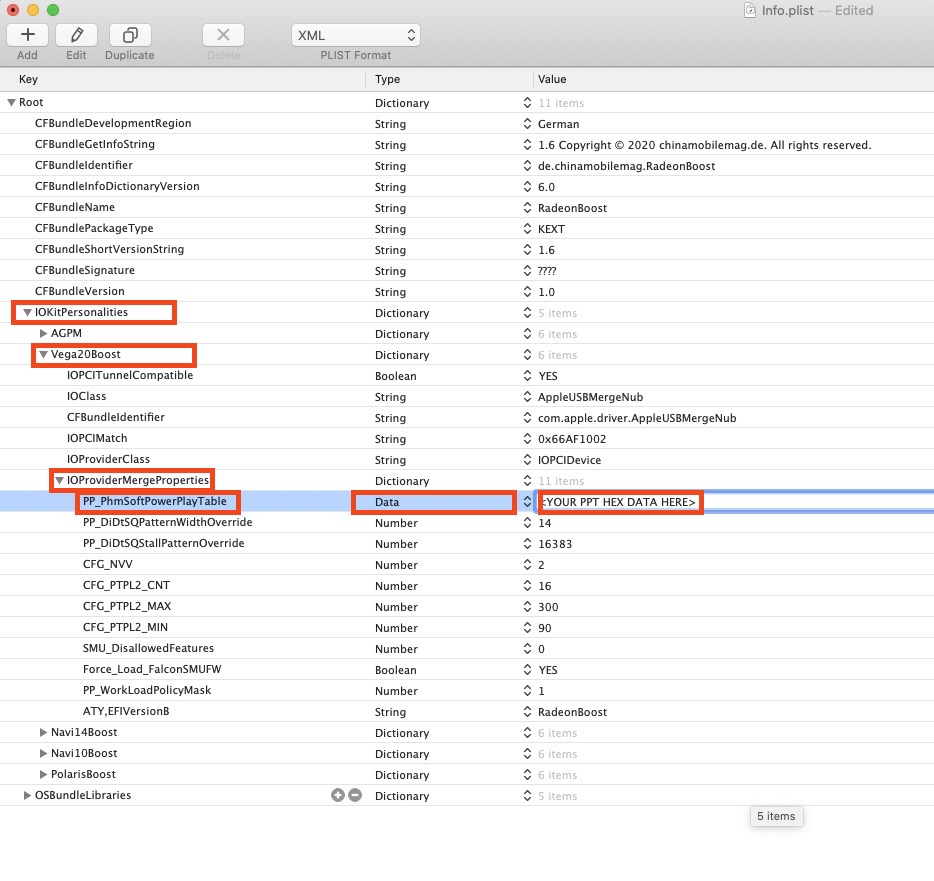Select the CFBundleIdentifier key under Root
The width and height of the screenshot is (934, 881).
tap(83, 165)
